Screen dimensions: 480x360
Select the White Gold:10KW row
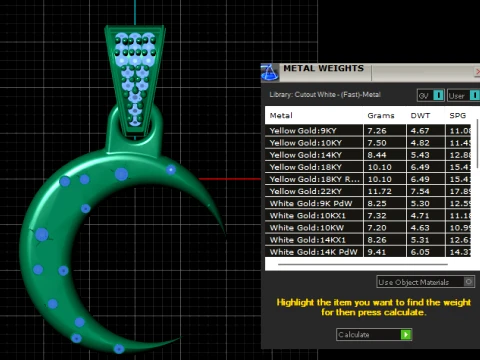pos(368,228)
